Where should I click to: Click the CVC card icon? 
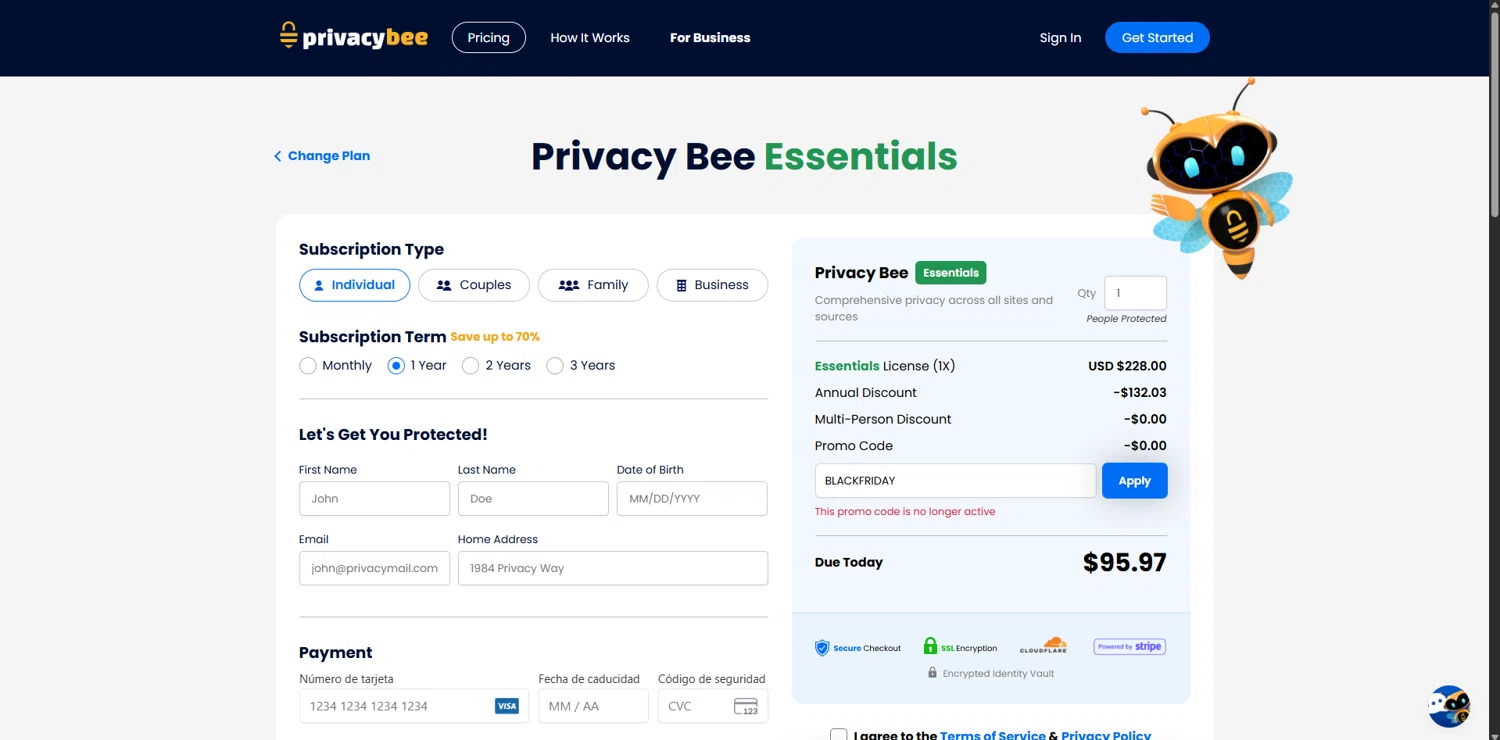coord(746,706)
